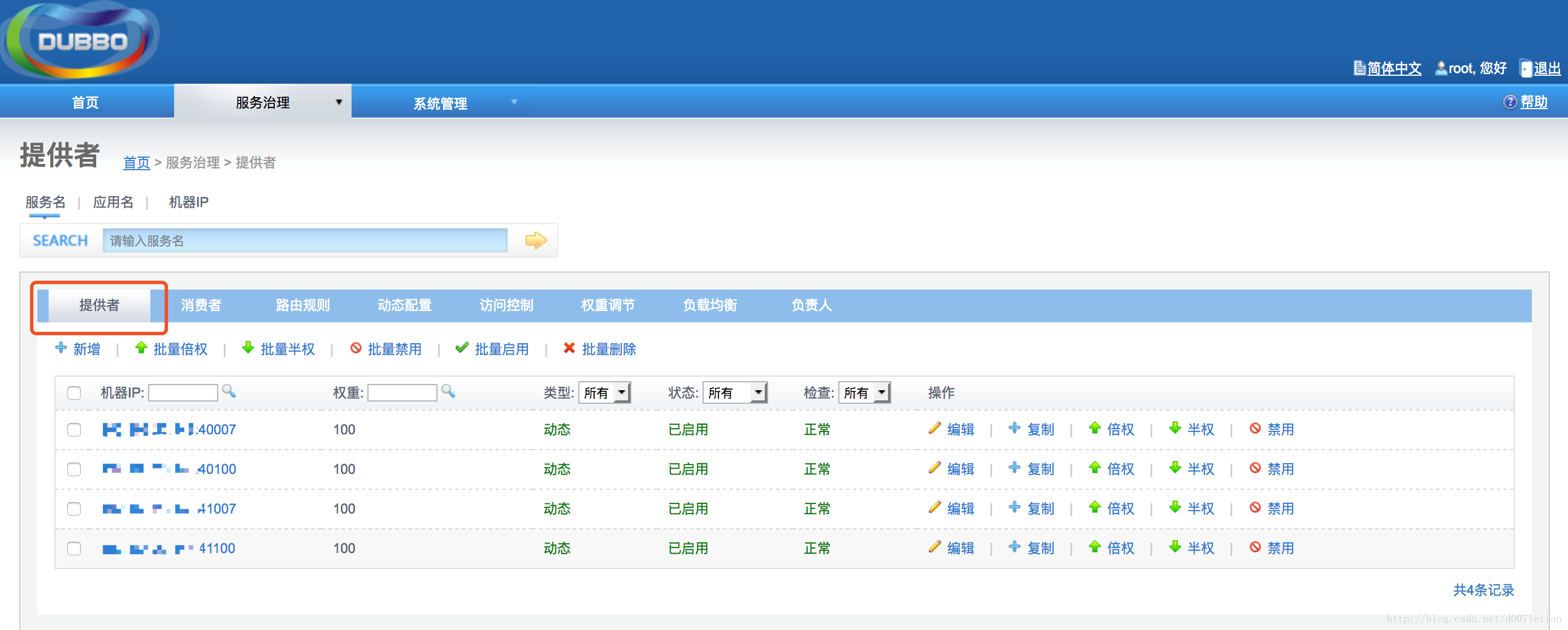Screen dimensions: 1568x630
Task: Switch to the 负责人 tab
Action: [x=811, y=305]
